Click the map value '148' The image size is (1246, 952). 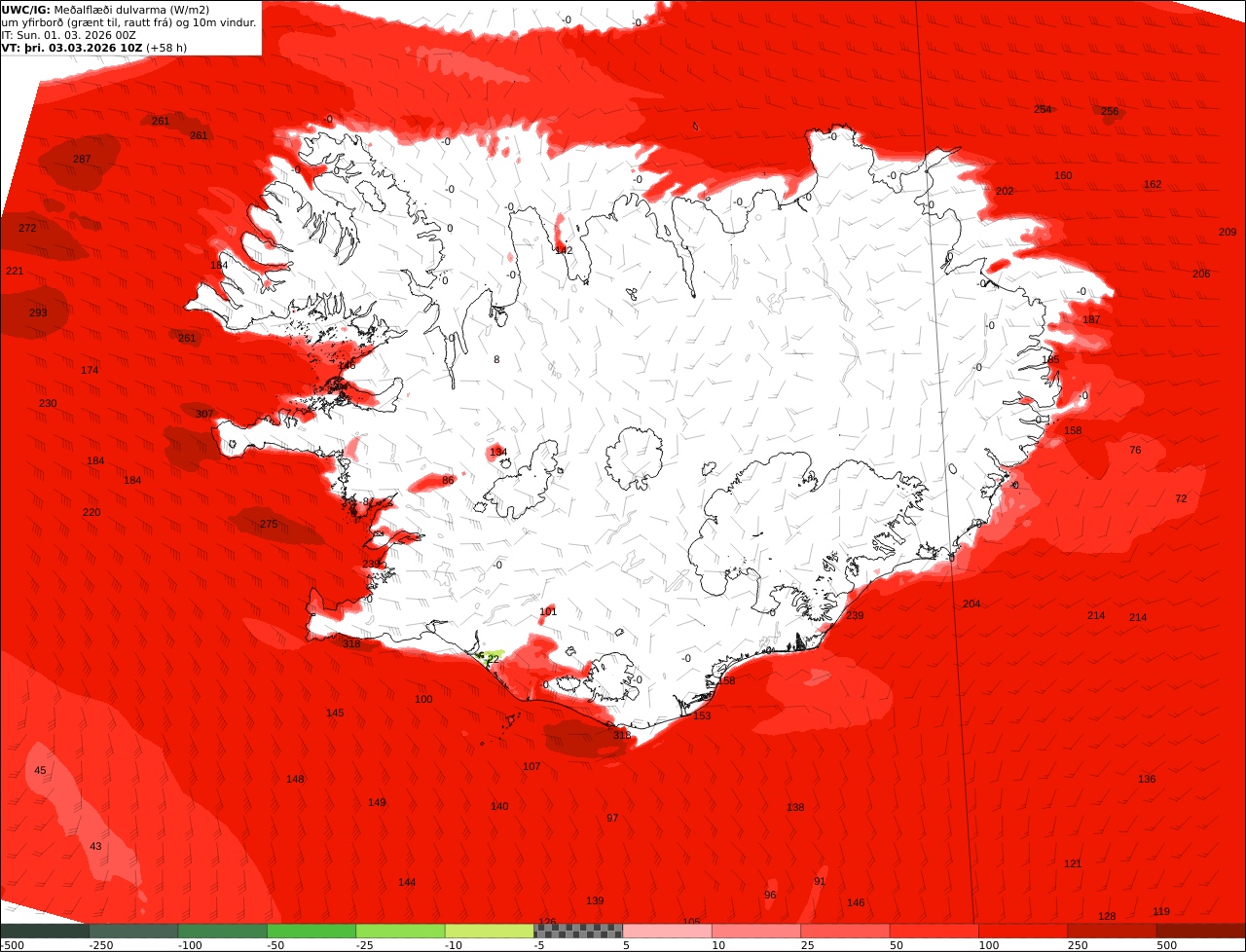[295, 779]
